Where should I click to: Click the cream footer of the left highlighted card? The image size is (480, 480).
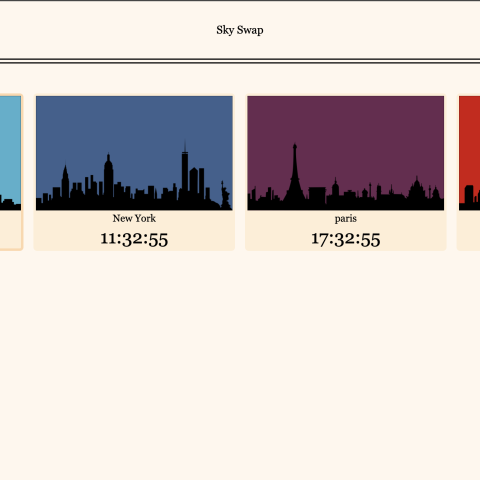tap(11, 229)
